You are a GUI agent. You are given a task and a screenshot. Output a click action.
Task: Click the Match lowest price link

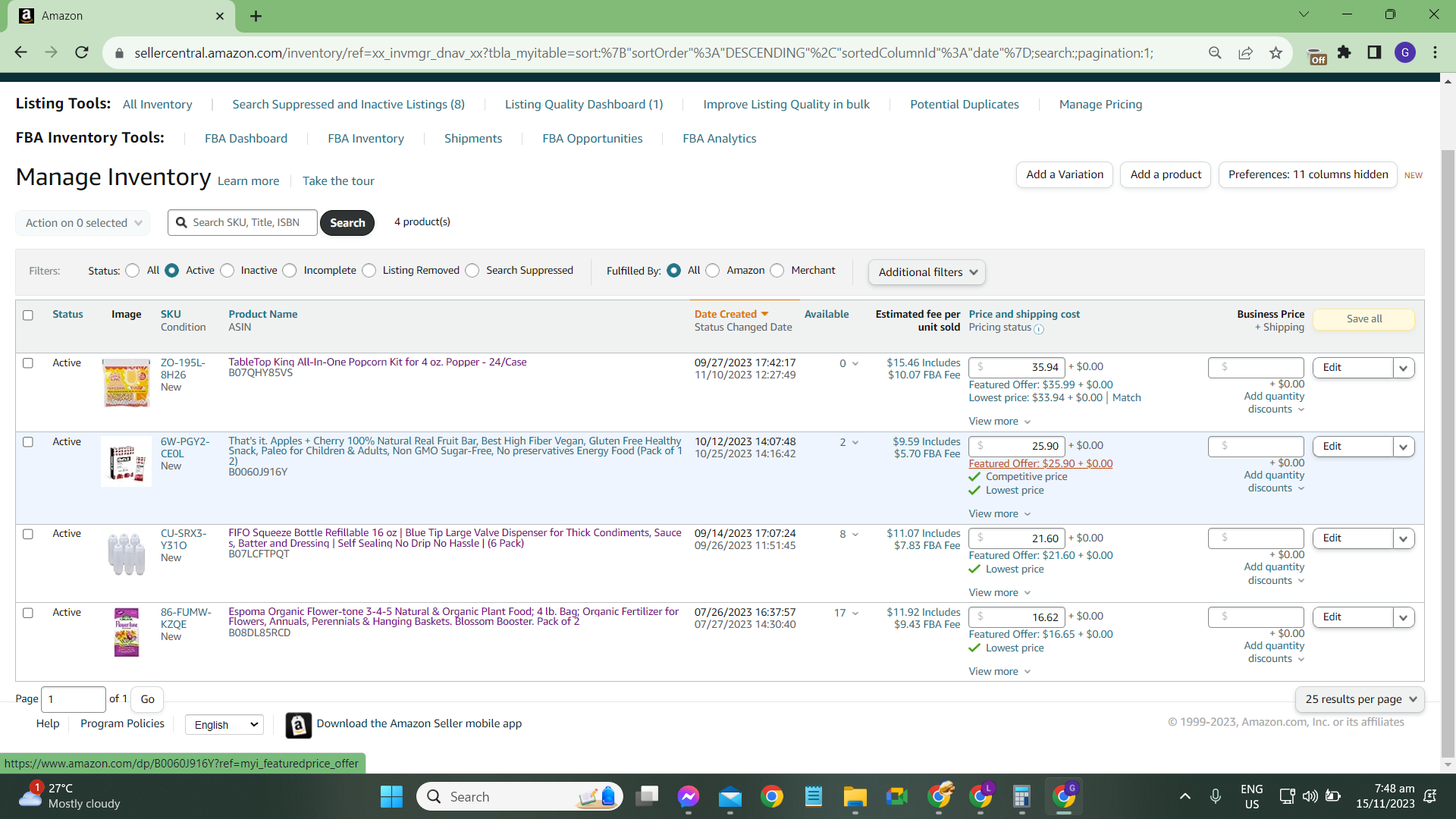(1126, 398)
